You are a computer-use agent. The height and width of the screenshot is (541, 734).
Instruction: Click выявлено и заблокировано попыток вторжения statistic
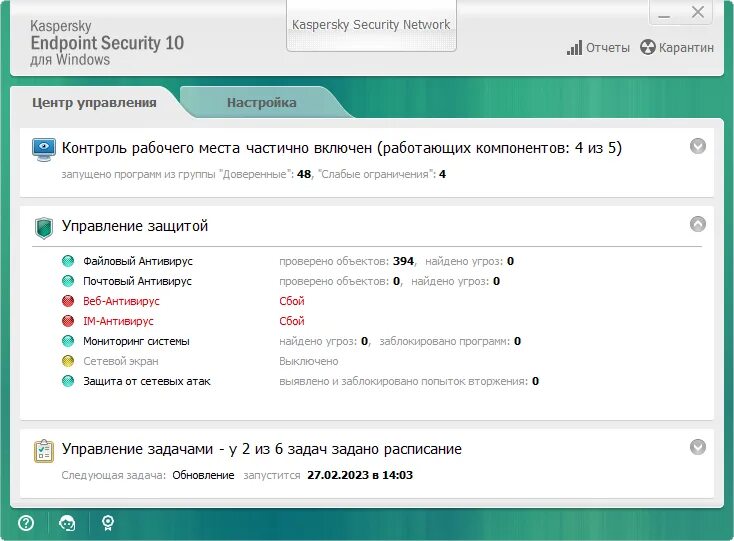pyautogui.click(x=409, y=381)
